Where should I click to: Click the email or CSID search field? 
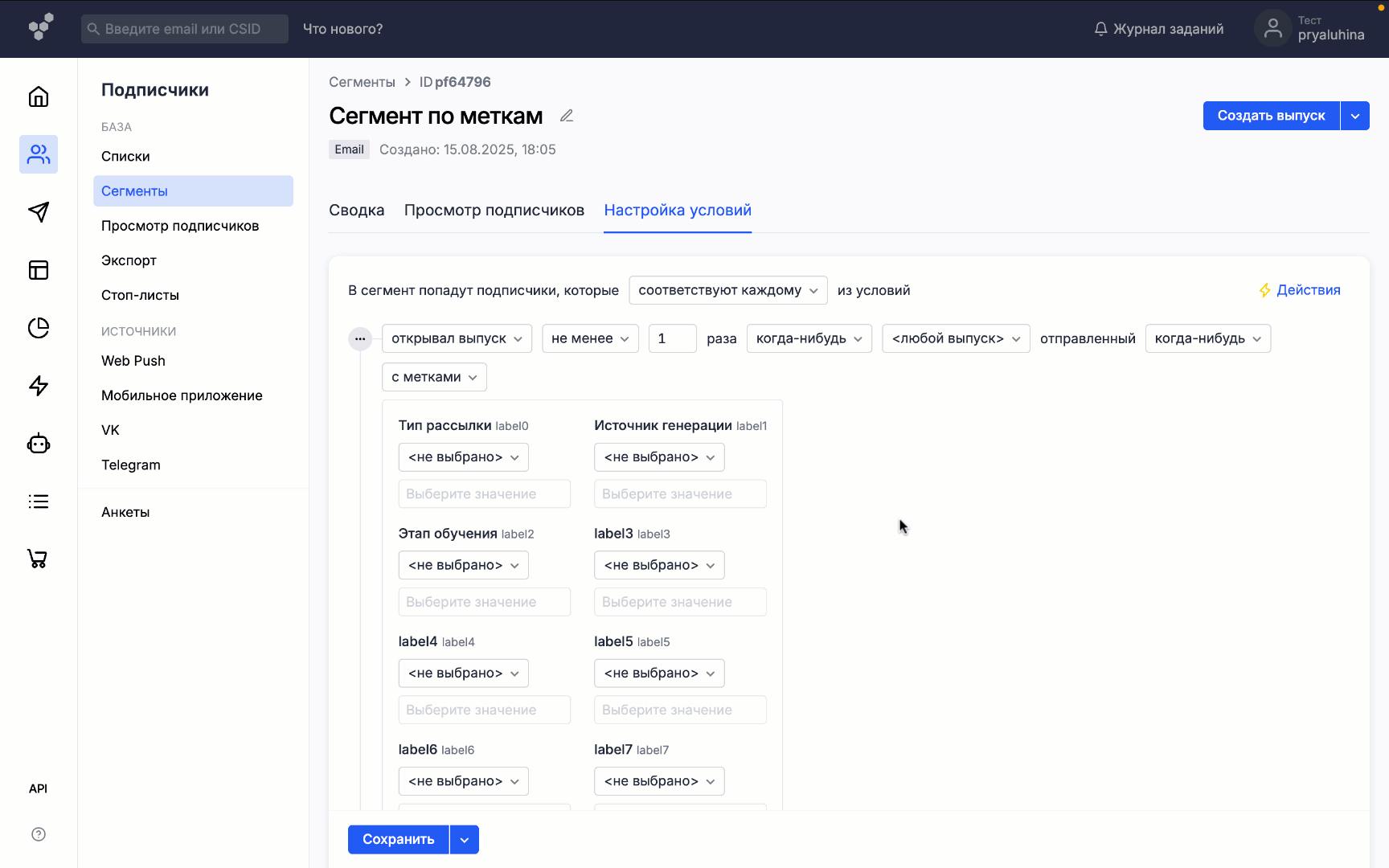(x=185, y=29)
